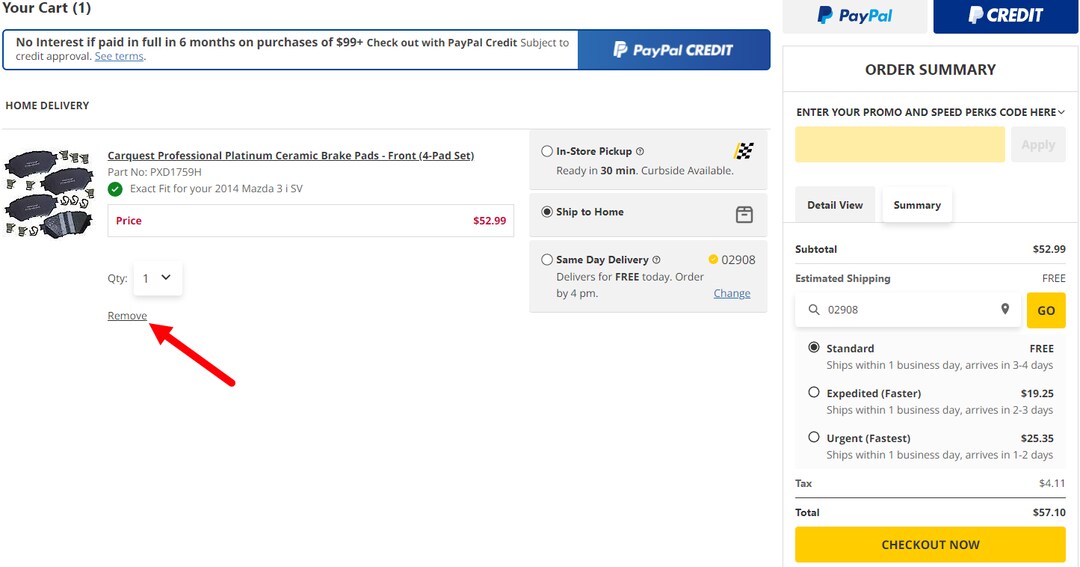This screenshot has width=1080, height=567.
Task: Collapse the promo code section chevron
Action: (x=1061, y=112)
